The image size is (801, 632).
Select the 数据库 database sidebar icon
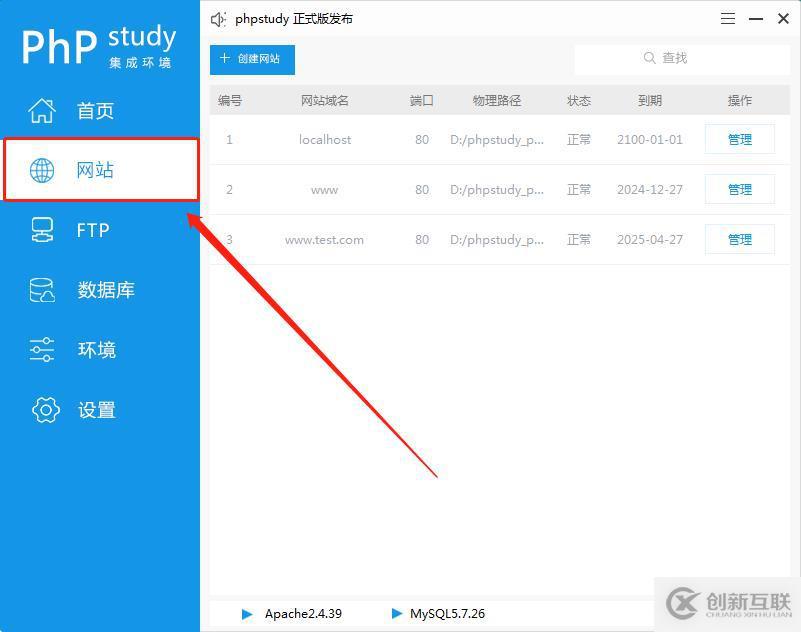[x=42, y=290]
